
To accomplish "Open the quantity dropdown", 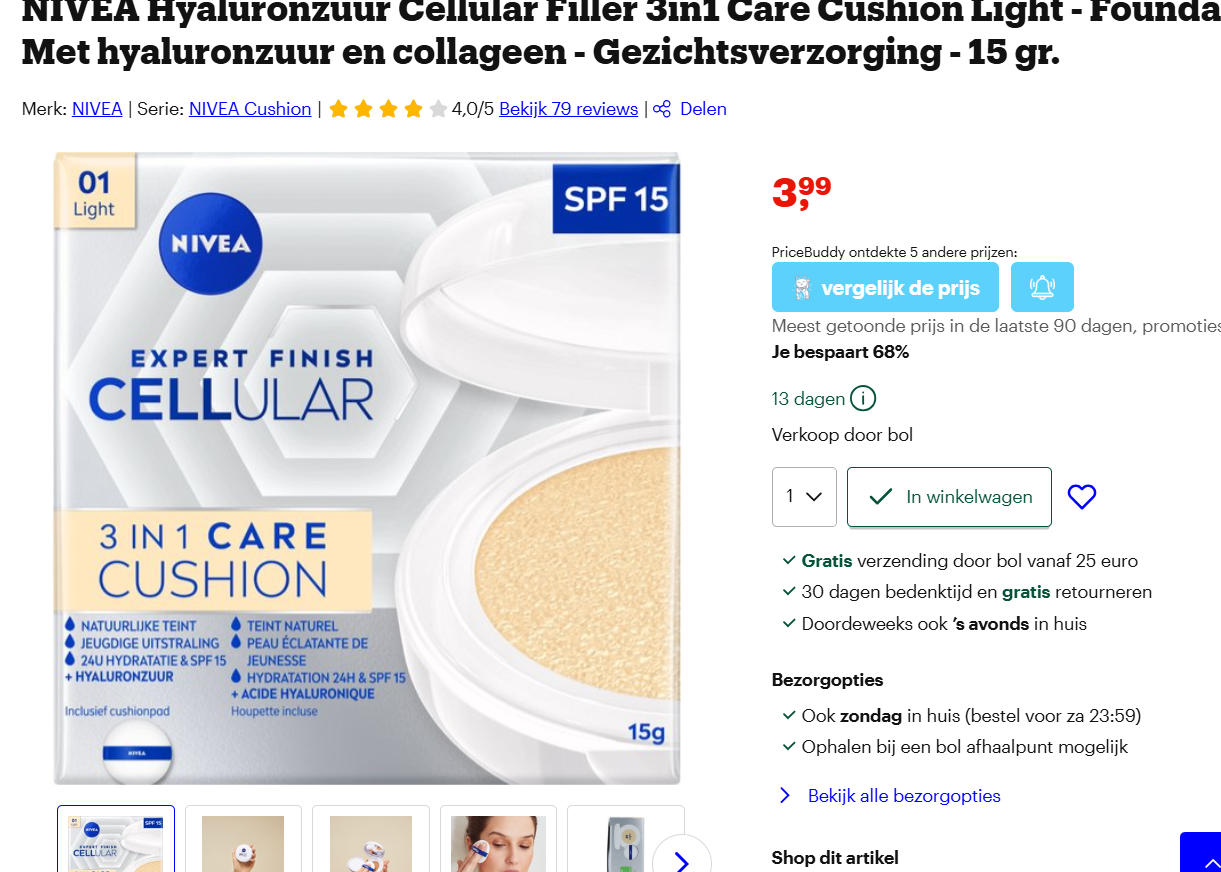I will pos(804,497).
